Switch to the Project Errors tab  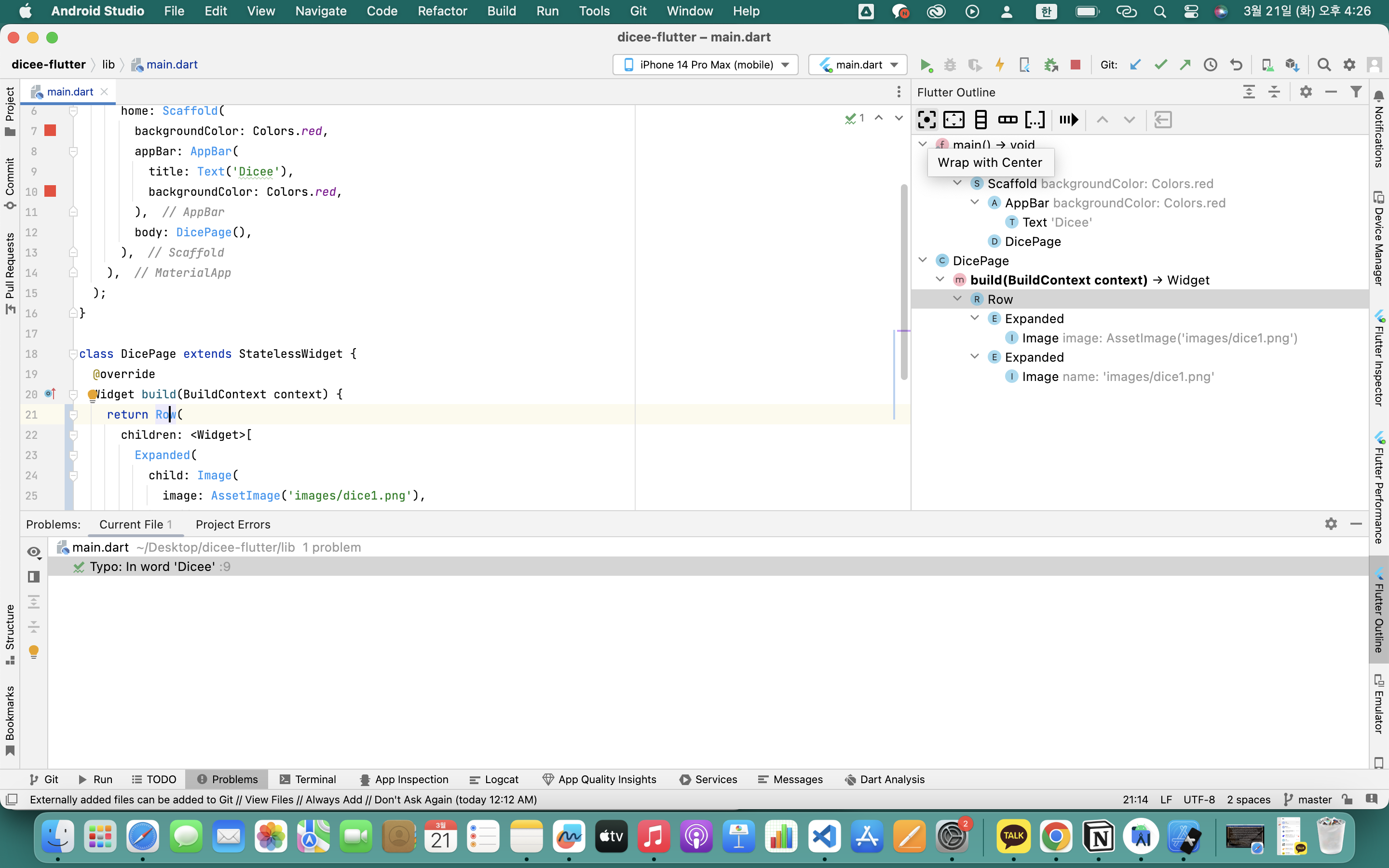coord(232,524)
